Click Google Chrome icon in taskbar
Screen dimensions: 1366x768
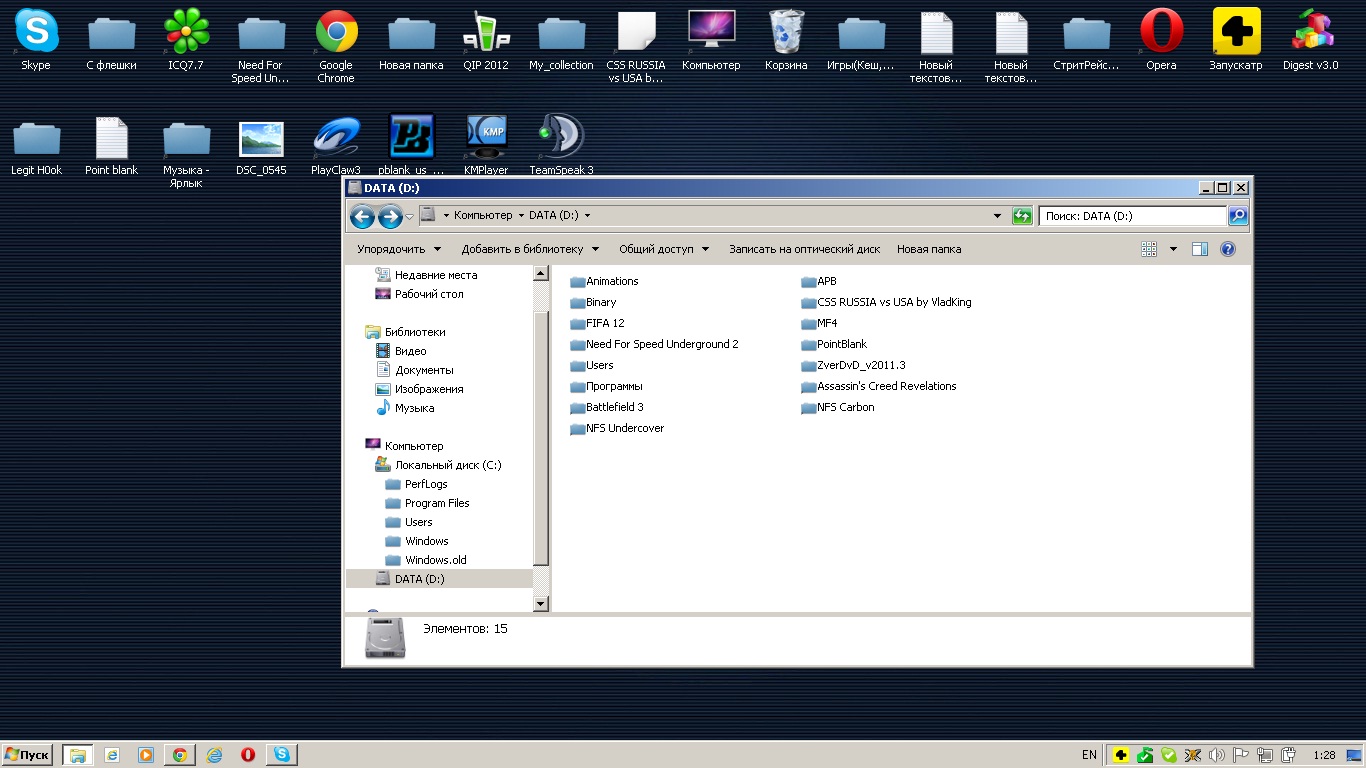pyautogui.click(x=179, y=755)
